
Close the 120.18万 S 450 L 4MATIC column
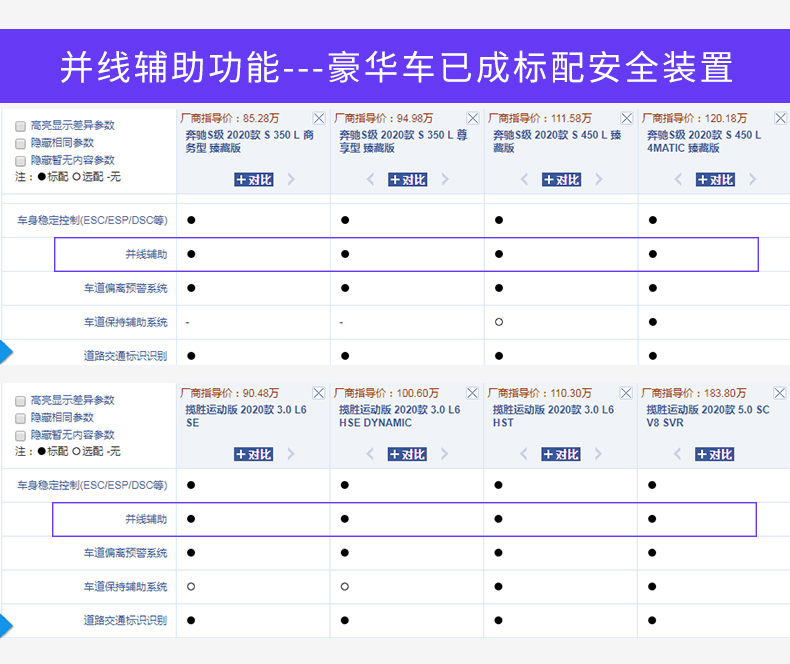tap(780, 118)
